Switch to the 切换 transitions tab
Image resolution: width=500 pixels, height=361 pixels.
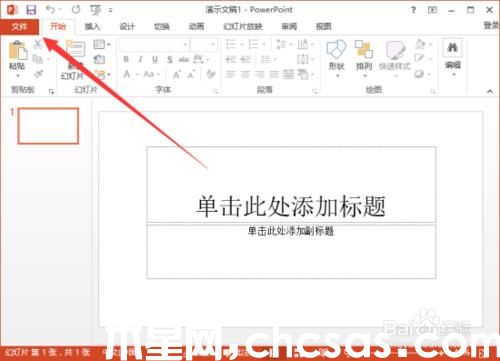162,26
